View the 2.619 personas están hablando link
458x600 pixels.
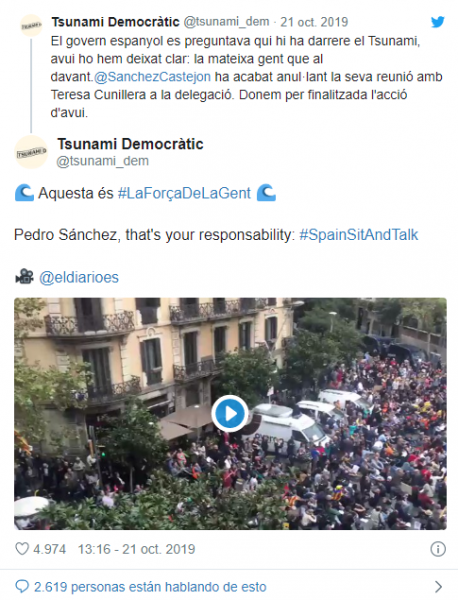[150, 587]
